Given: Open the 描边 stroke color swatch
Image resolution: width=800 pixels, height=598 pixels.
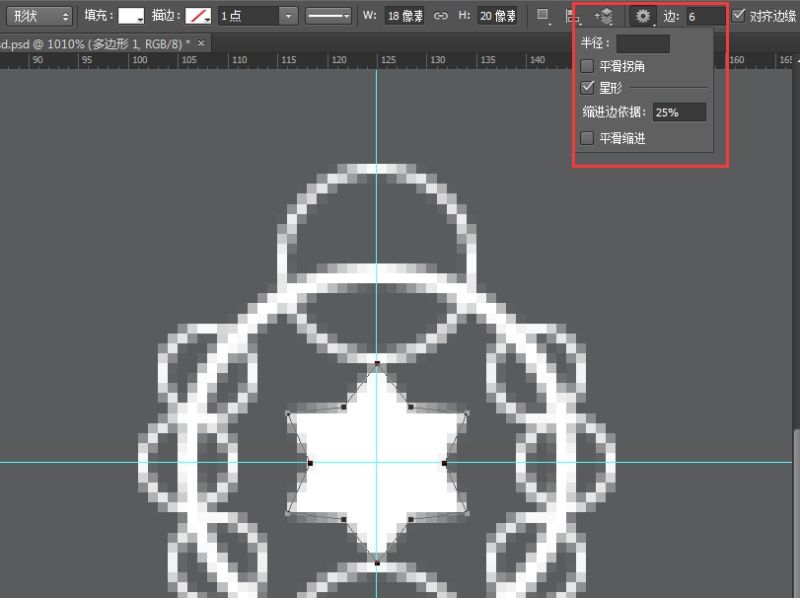Looking at the screenshot, I should (198, 16).
